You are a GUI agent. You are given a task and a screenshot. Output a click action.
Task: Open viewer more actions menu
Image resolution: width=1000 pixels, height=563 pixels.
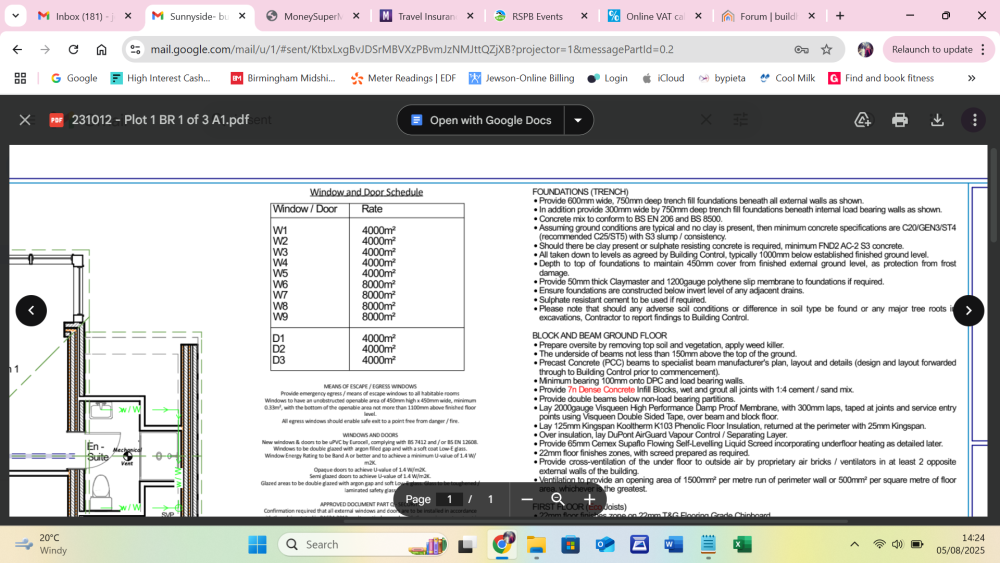click(974, 120)
